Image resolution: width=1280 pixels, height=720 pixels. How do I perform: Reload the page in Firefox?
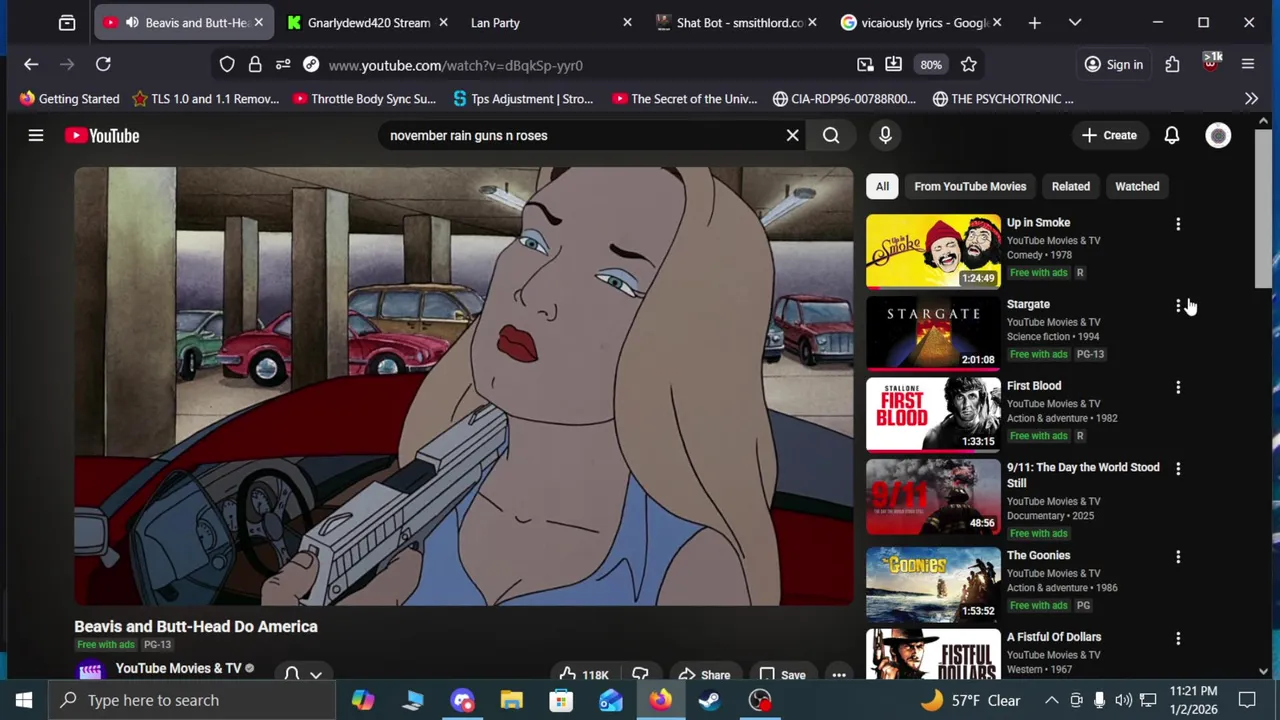point(103,65)
